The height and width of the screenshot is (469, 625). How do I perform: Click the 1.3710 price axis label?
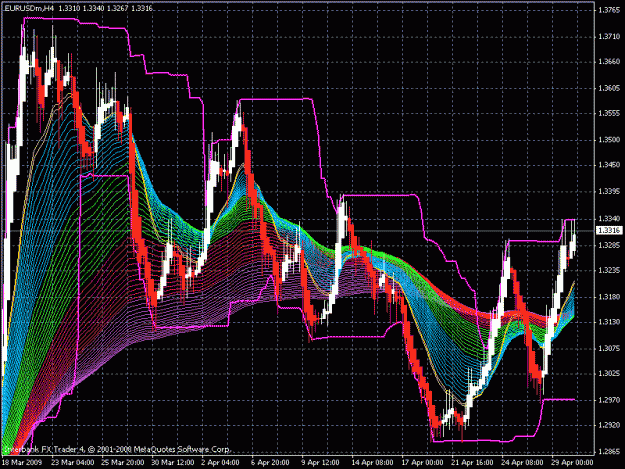point(609,37)
